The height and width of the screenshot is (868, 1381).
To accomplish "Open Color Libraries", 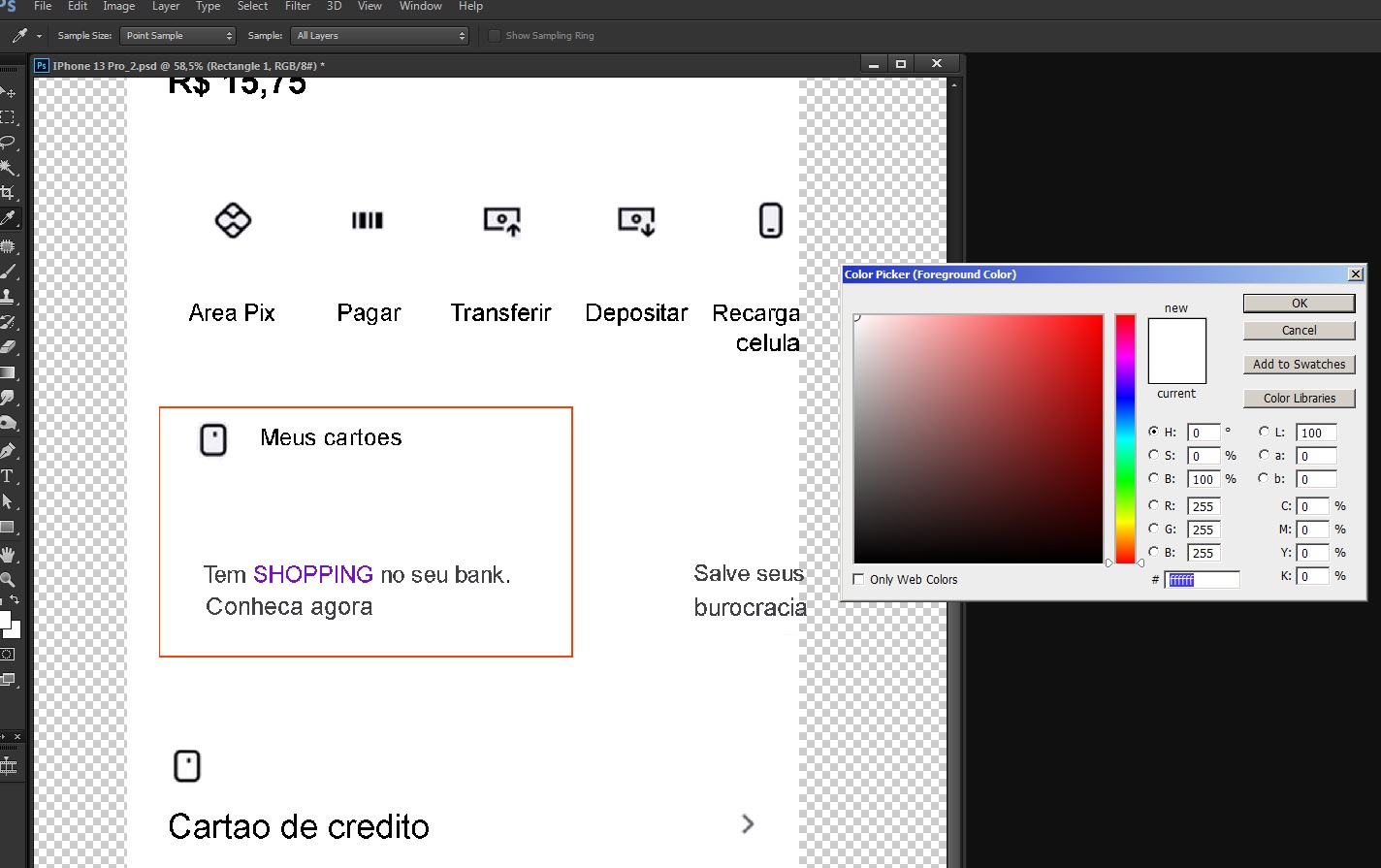I will pyautogui.click(x=1300, y=399).
